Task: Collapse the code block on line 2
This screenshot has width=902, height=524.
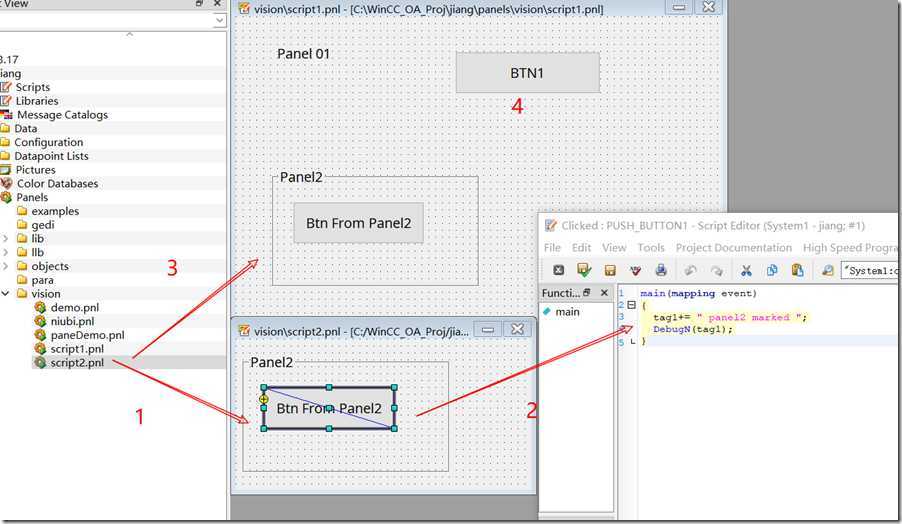Action: [631, 305]
